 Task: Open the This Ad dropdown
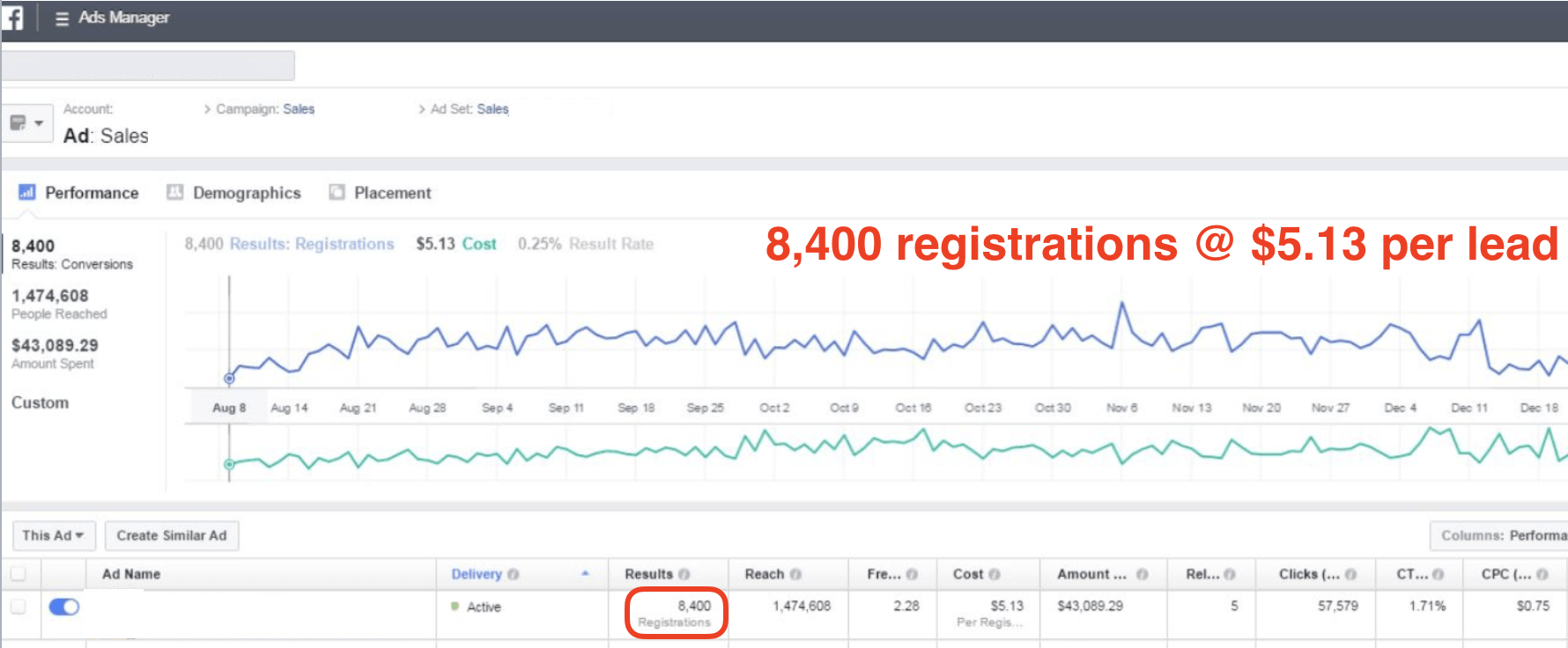54,535
